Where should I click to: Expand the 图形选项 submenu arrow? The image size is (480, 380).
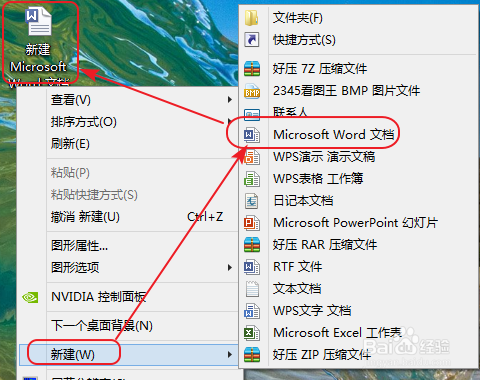coord(229,267)
